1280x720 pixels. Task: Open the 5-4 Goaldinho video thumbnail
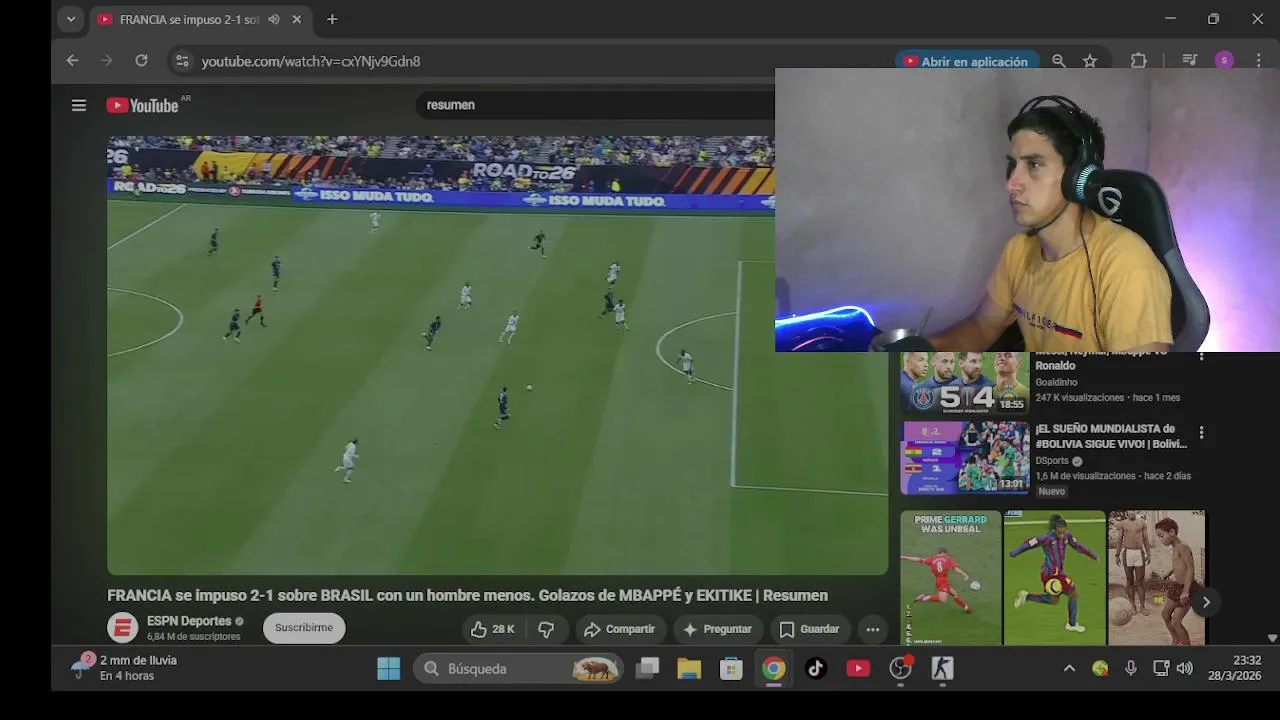(x=965, y=383)
